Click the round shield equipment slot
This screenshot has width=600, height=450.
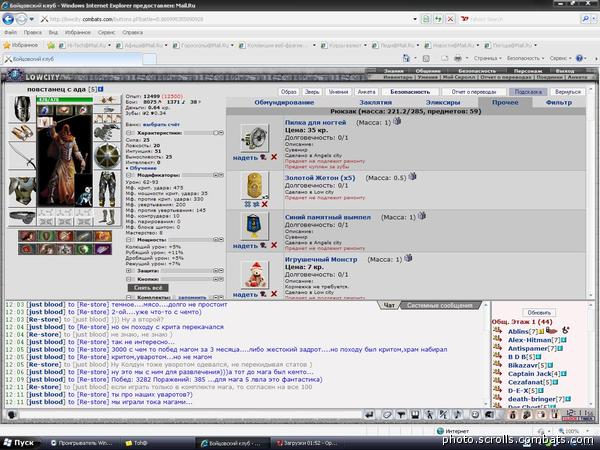107,156
